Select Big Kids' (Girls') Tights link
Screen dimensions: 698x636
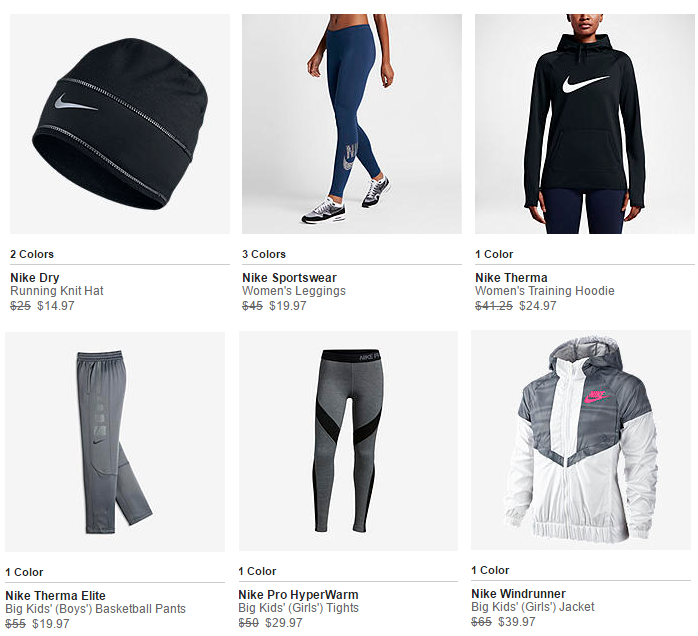coord(298,608)
